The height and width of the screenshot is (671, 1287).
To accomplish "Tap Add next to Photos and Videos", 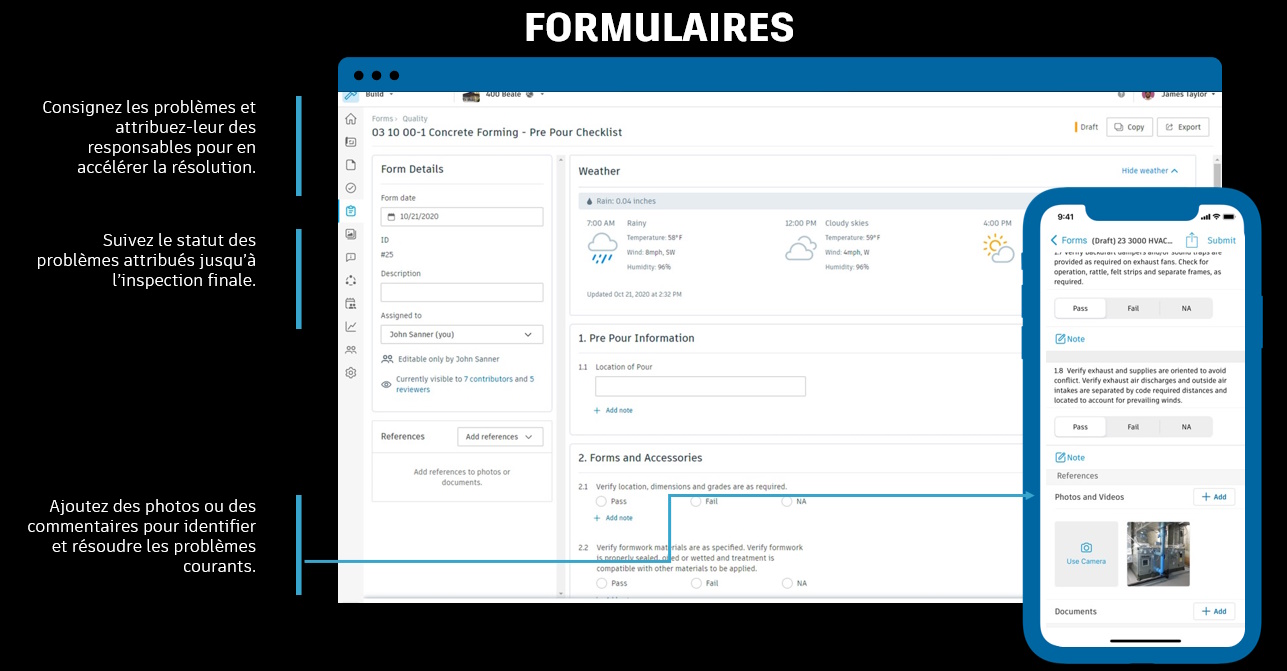I will [1214, 497].
